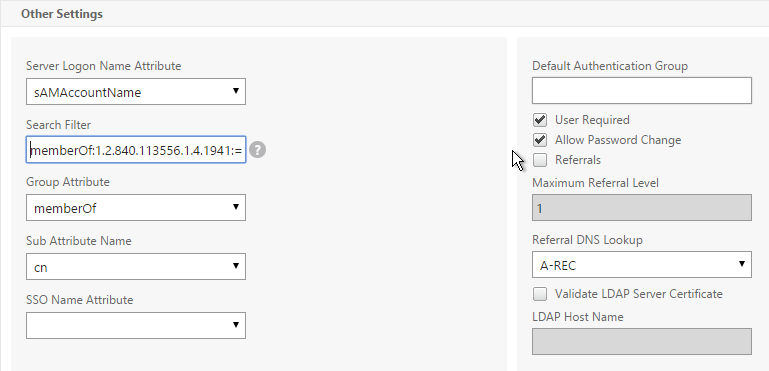Viewport: 769px width, 371px height.
Task: Uncheck Allow Password Change
Action: [x=540, y=140]
